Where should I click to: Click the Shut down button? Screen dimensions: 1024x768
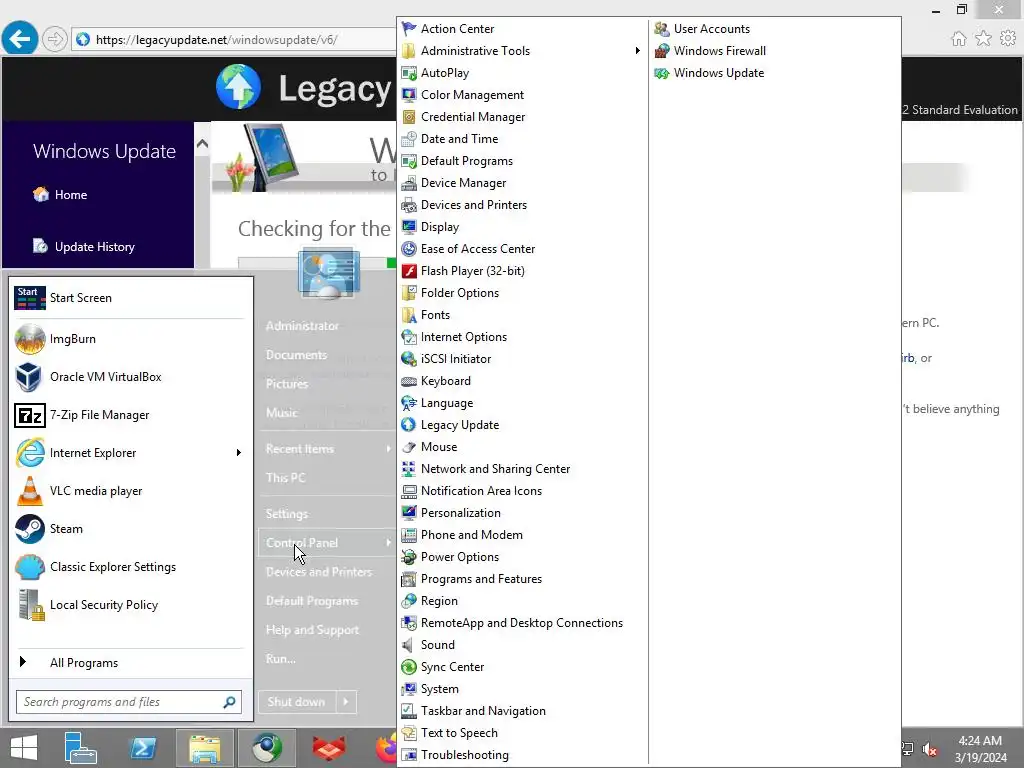[x=297, y=702]
